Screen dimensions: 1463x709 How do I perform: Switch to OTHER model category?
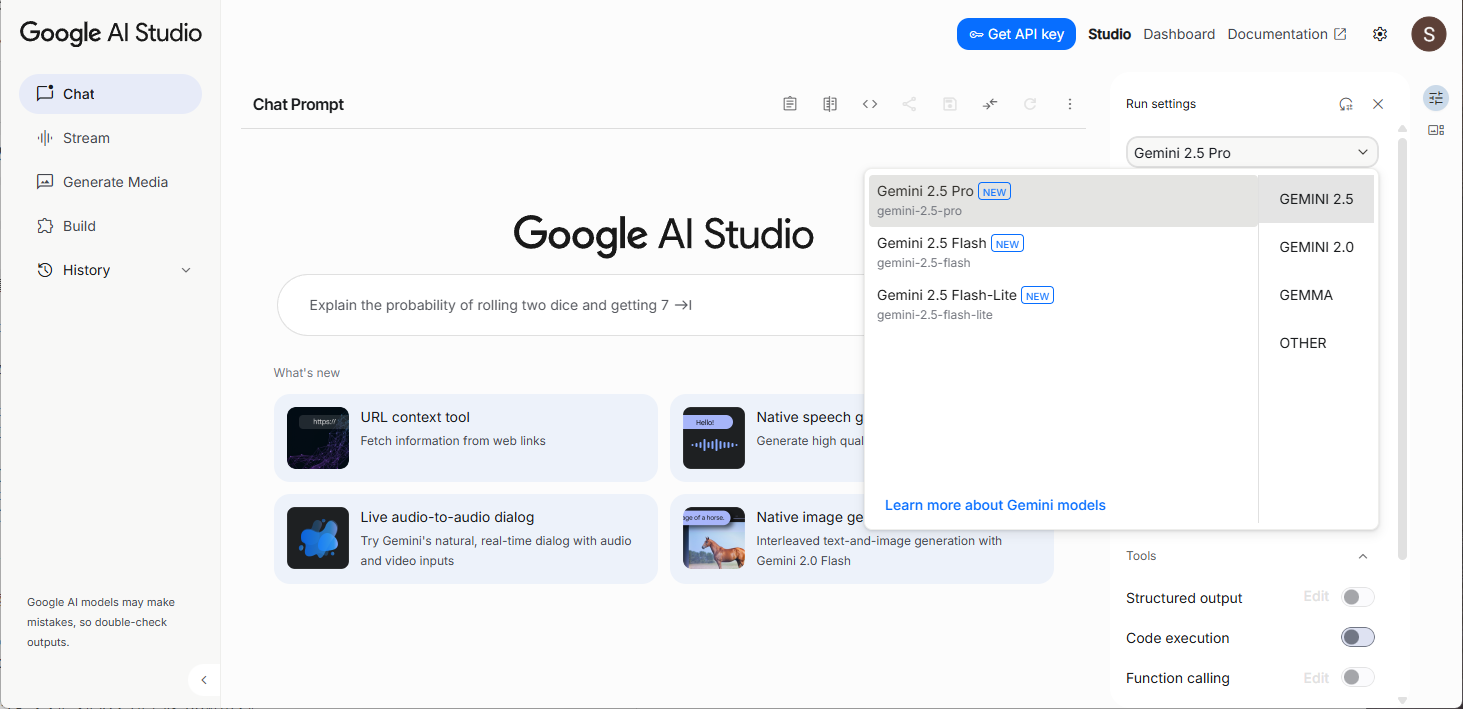coord(1316,343)
